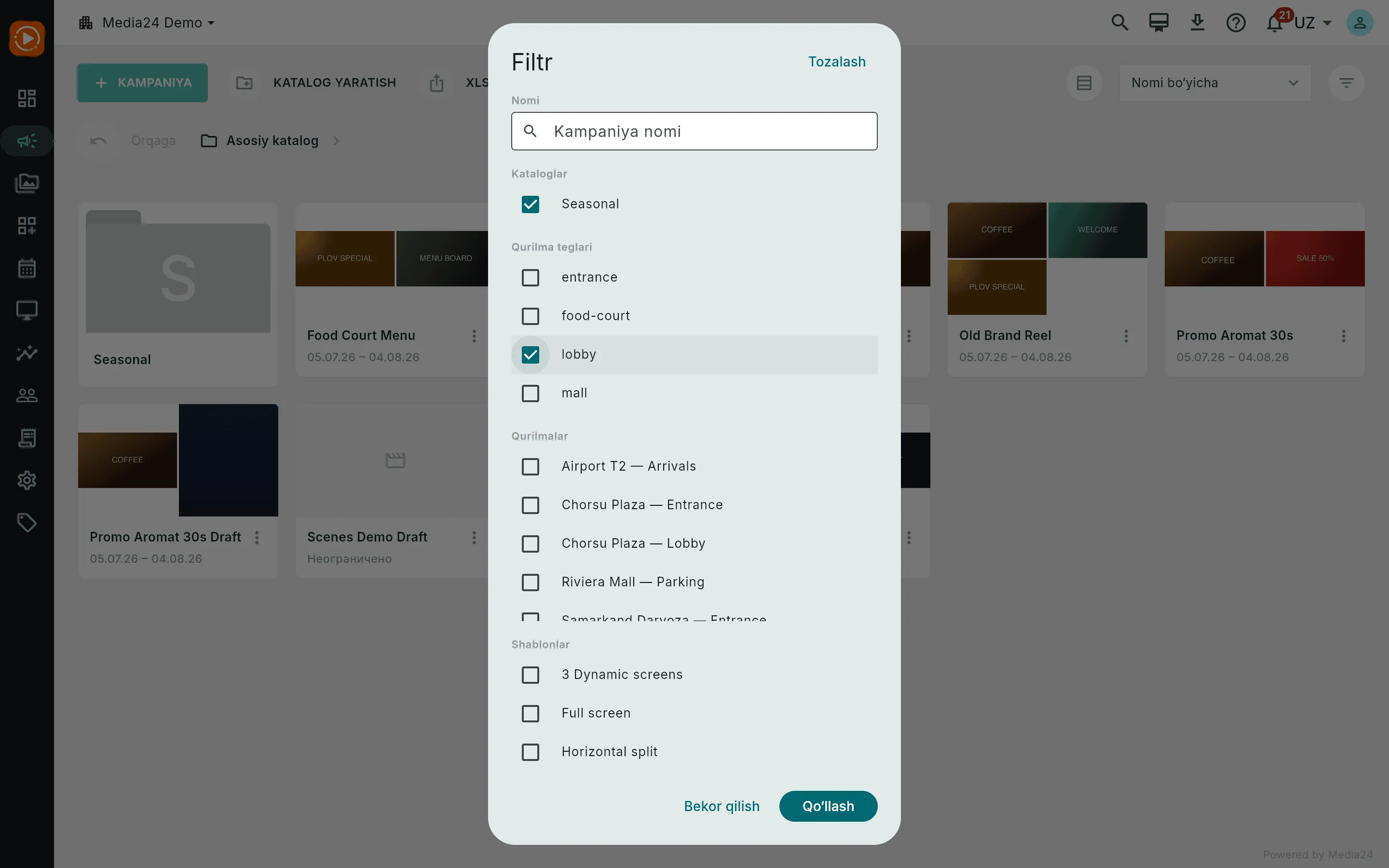Open options menu for Promo Aromat 30s Draft
This screenshot has width=1389, height=868.
[x=257, y=537]
